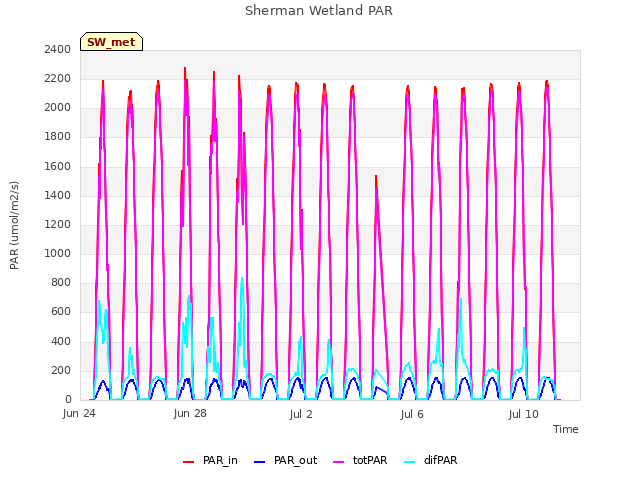Screen dimensions: 640x480
Task: Click the Time axis title
Action: pos(565,429)
